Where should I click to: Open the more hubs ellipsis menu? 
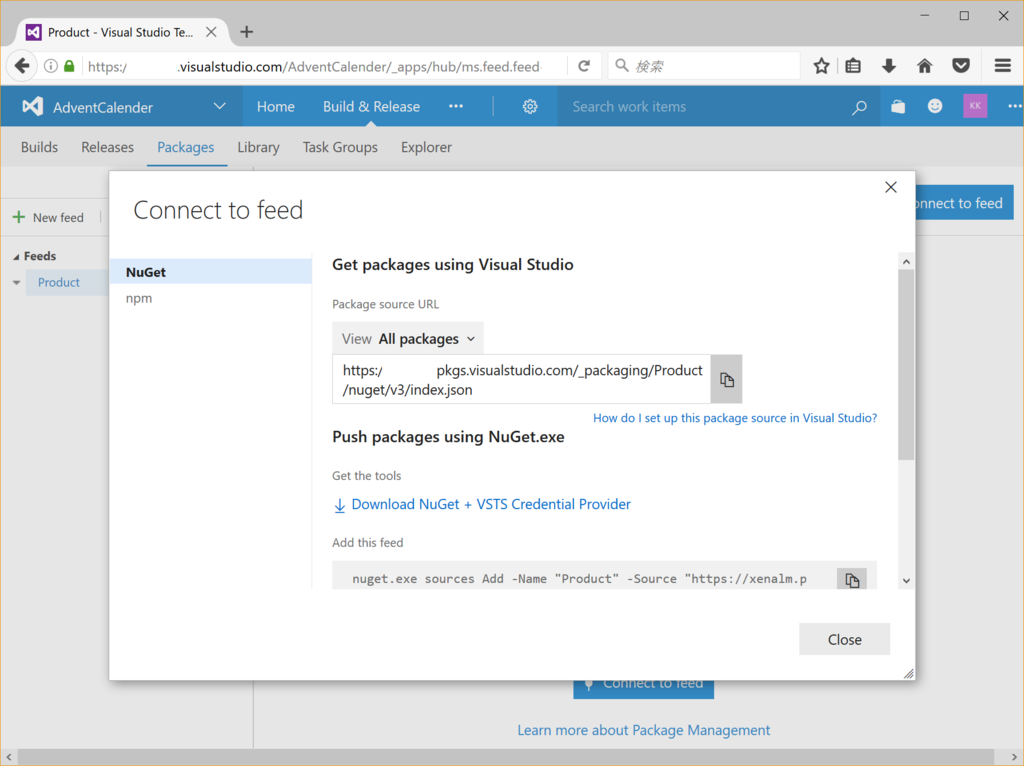(456, 106)
